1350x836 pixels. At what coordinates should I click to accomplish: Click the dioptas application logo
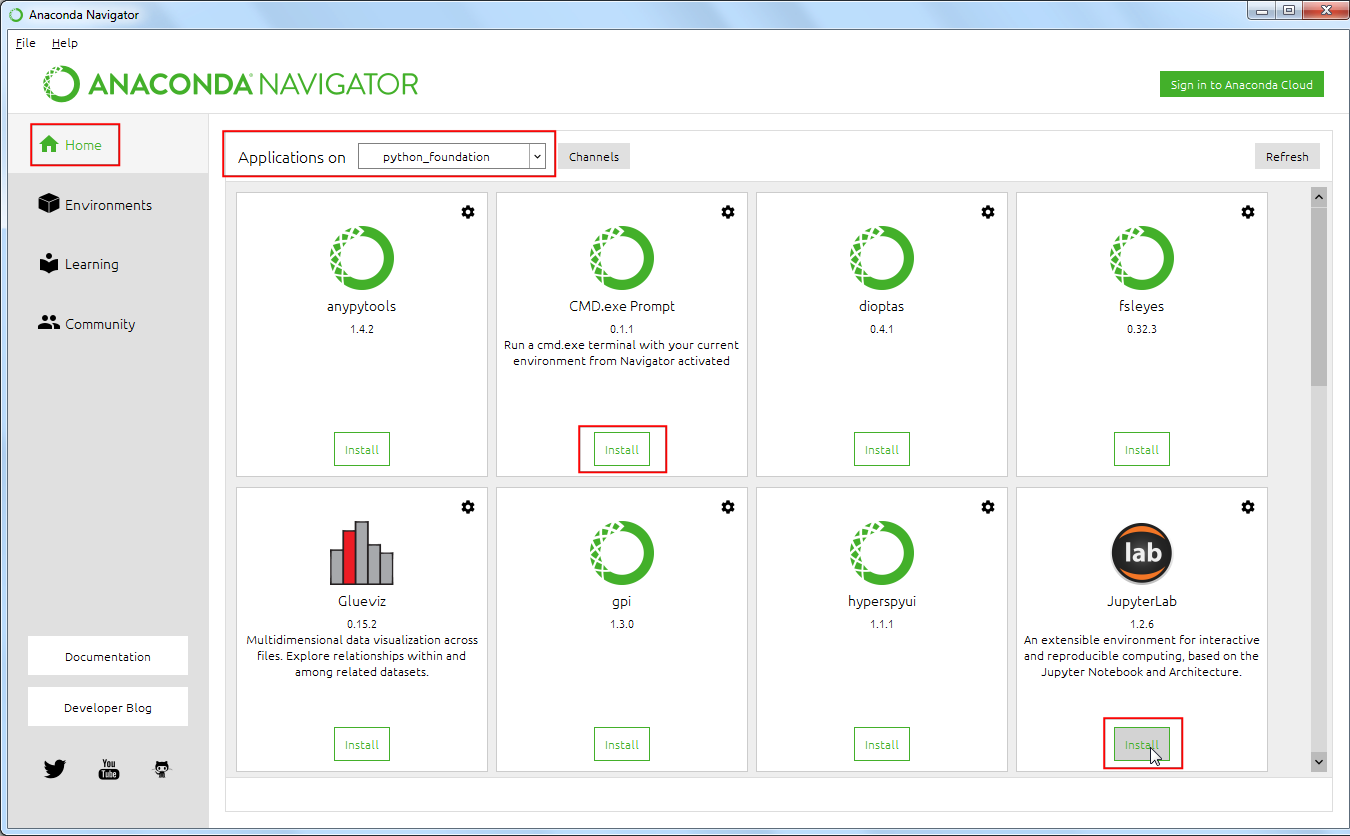[x=882, y=258]
